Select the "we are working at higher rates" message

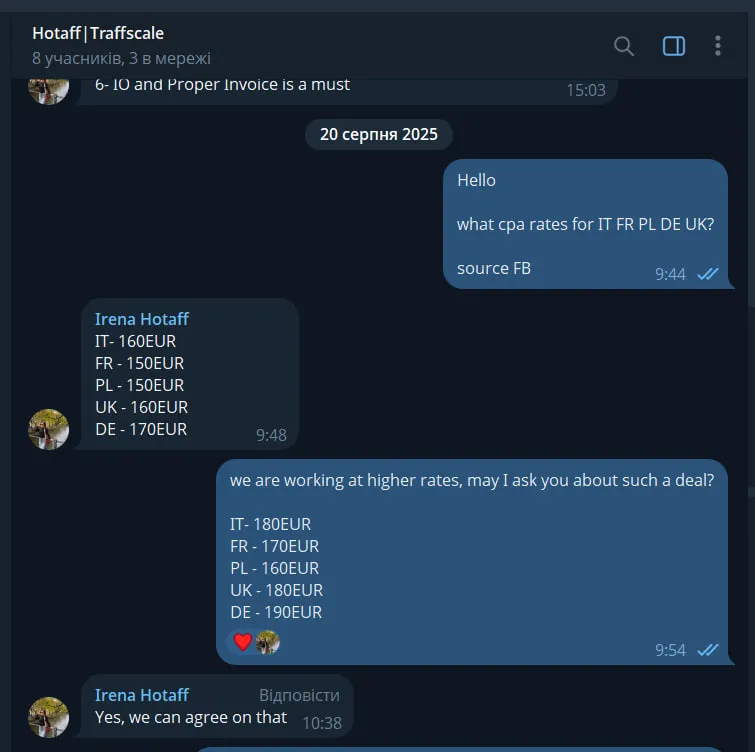(471, 545)
